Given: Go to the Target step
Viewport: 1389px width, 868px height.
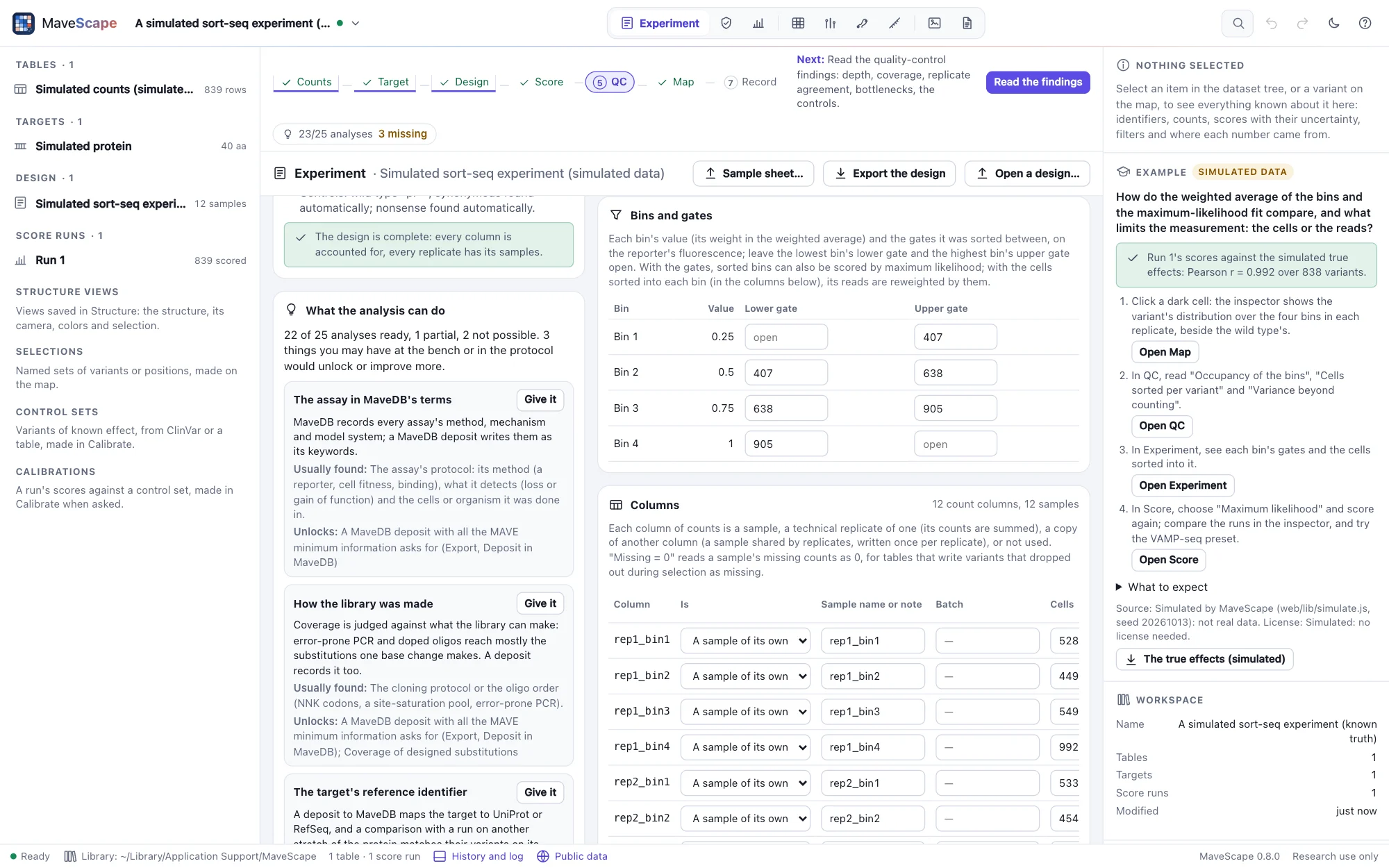Looking at the screenshot, I should 385,82.
